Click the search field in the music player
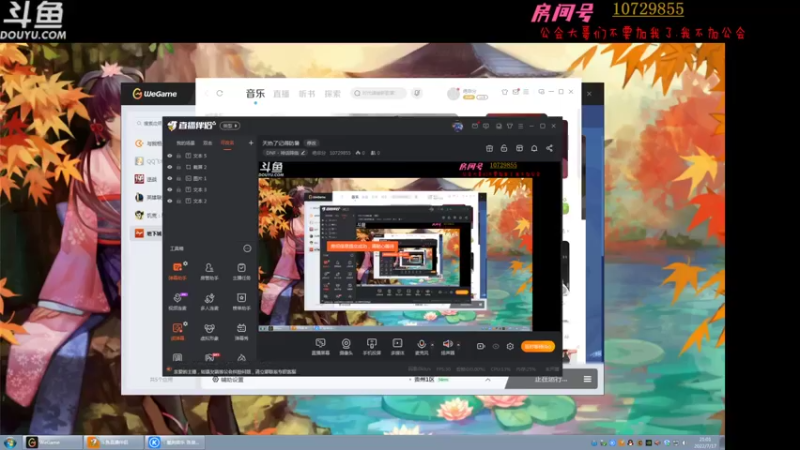Screen dimensions: 800x450 click(x=378, y=93)
